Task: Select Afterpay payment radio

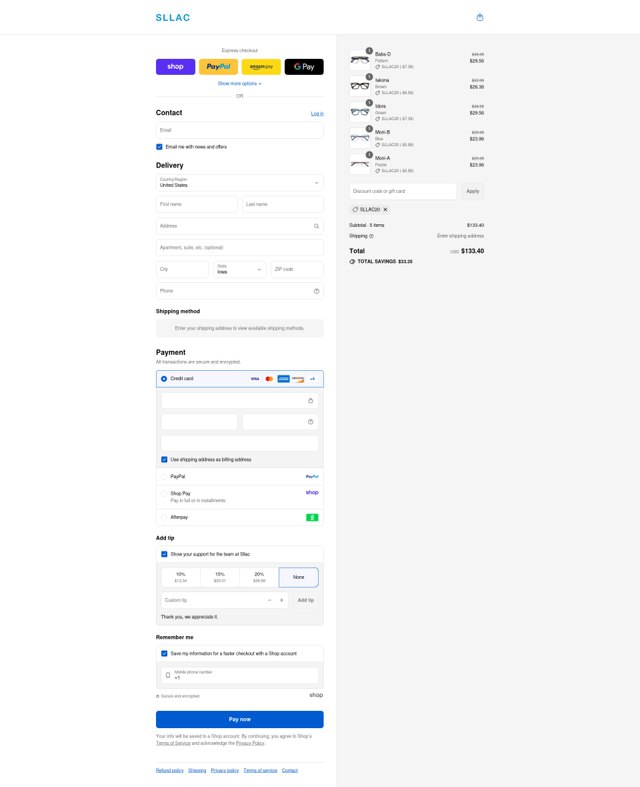Action: click(164, 517)
